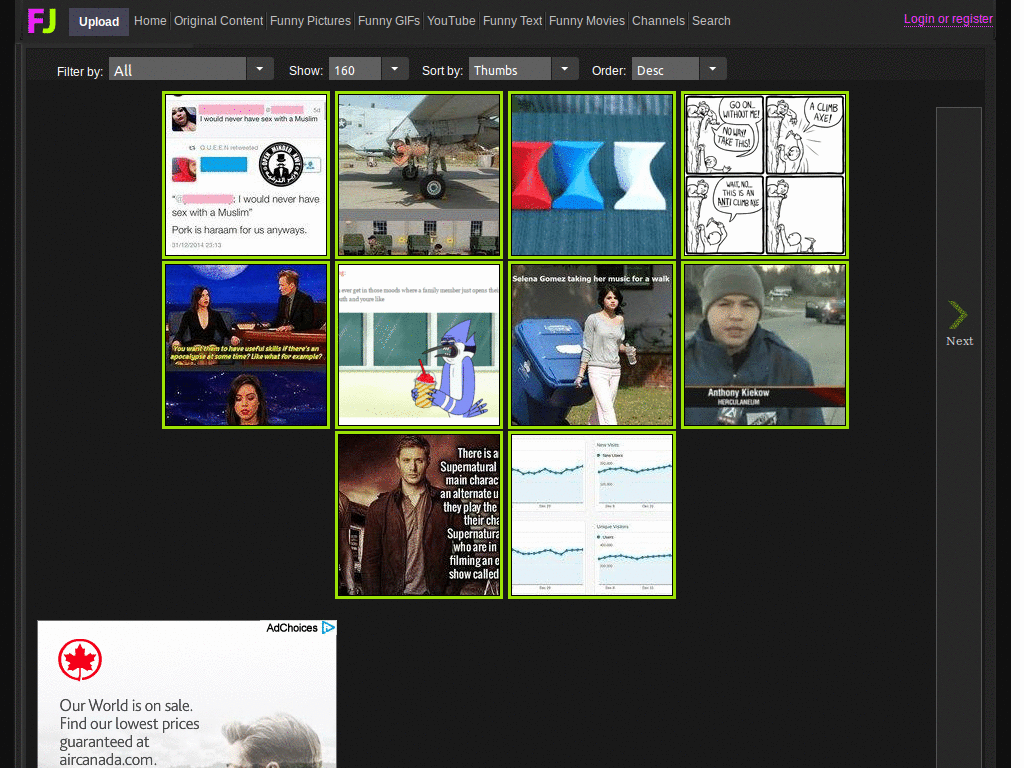Open Funny Text section
The height and width of the screenshot is (768, 1024).
point(513,21)
